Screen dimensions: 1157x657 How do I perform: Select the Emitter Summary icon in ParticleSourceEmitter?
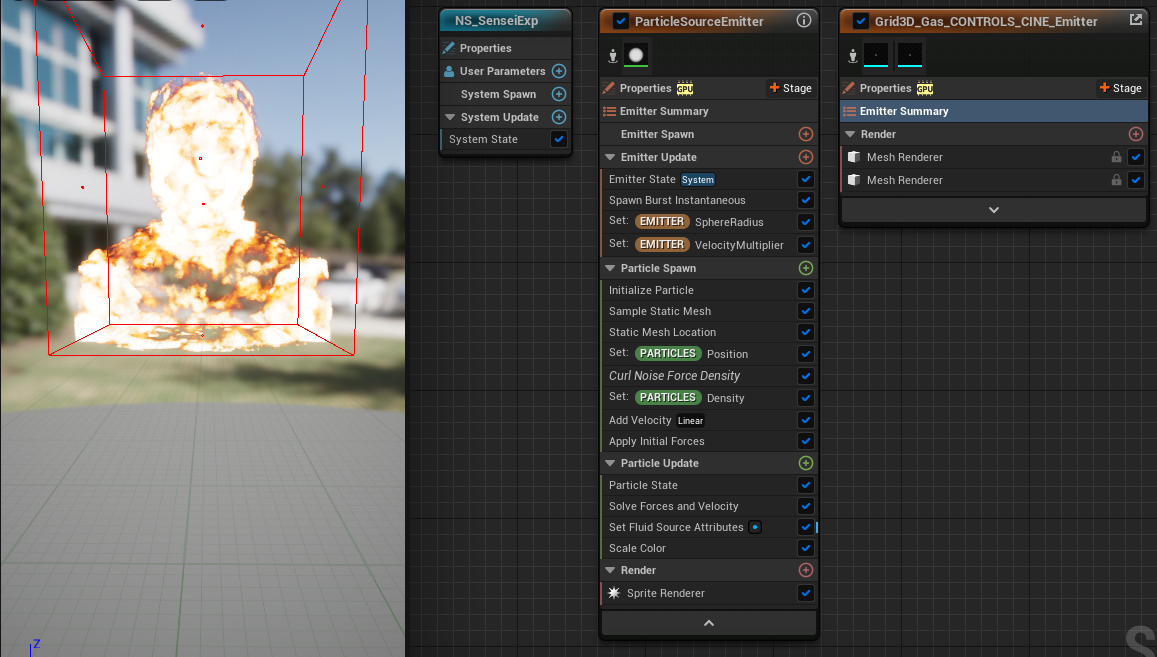point(608,110)
